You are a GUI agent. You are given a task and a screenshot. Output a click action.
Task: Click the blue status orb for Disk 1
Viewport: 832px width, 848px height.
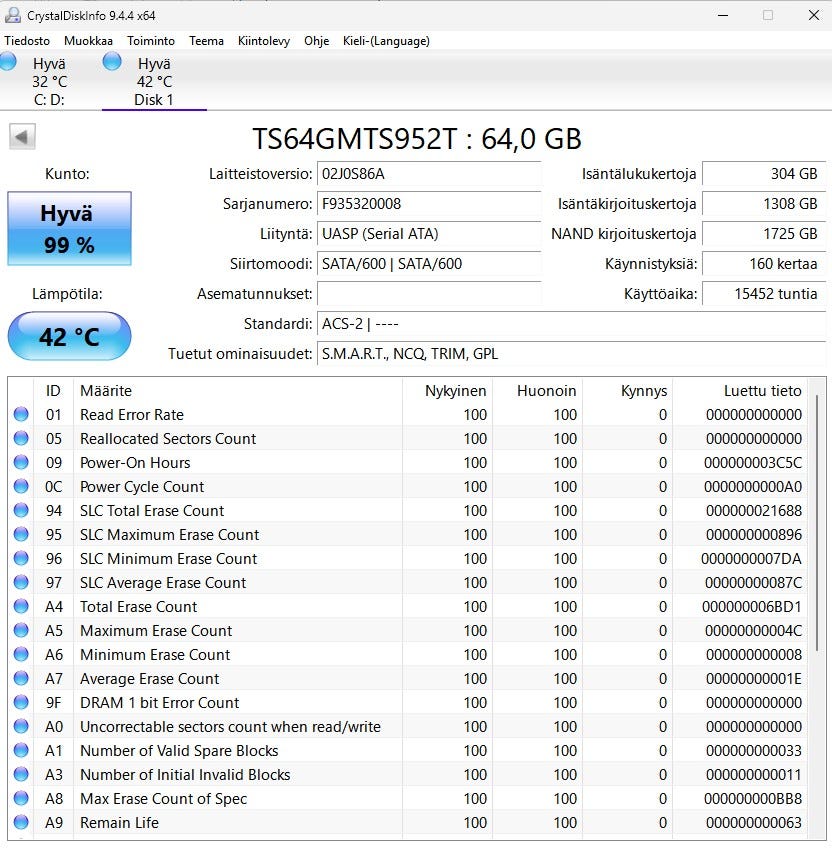click(x=112, y=62)
